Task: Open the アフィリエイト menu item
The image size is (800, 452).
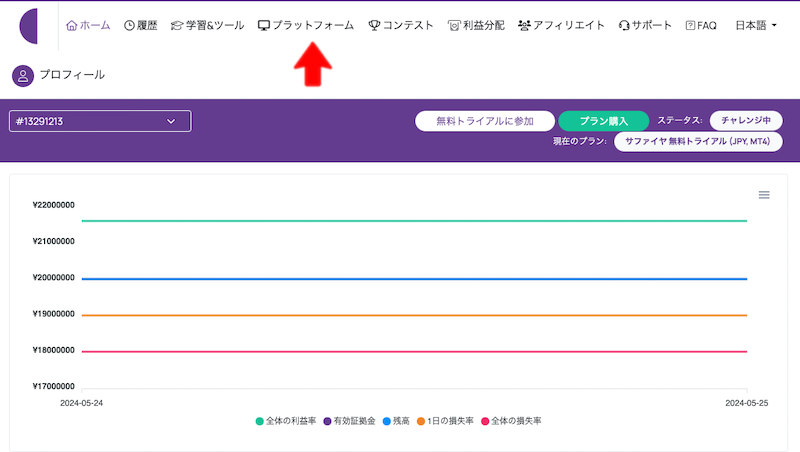Action: tap(561, 26)
